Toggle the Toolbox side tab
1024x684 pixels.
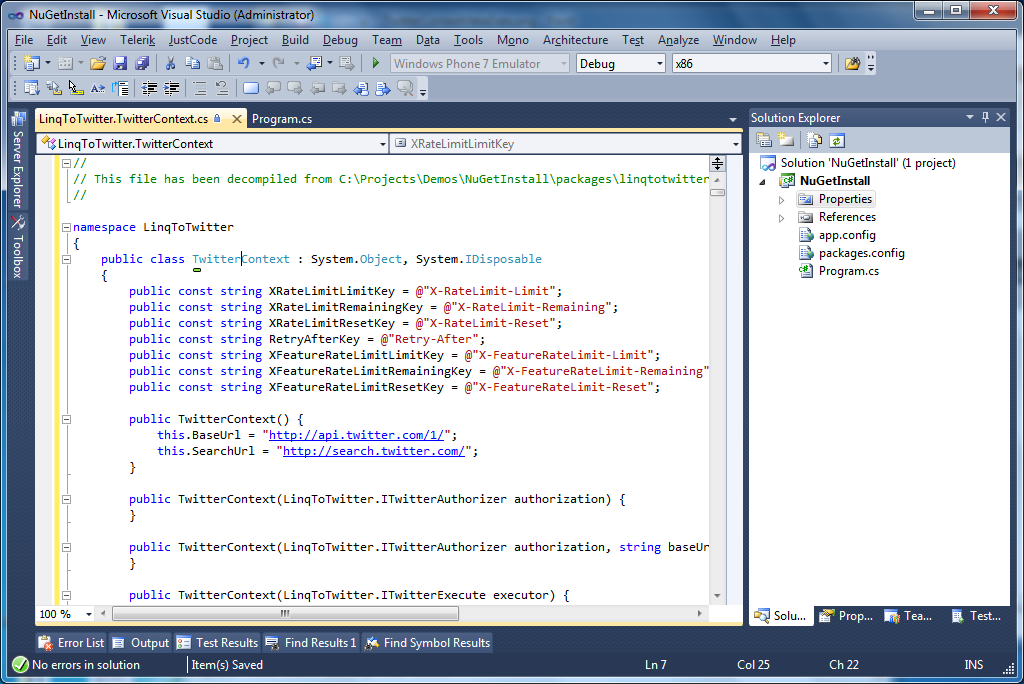tap(18, 247)
